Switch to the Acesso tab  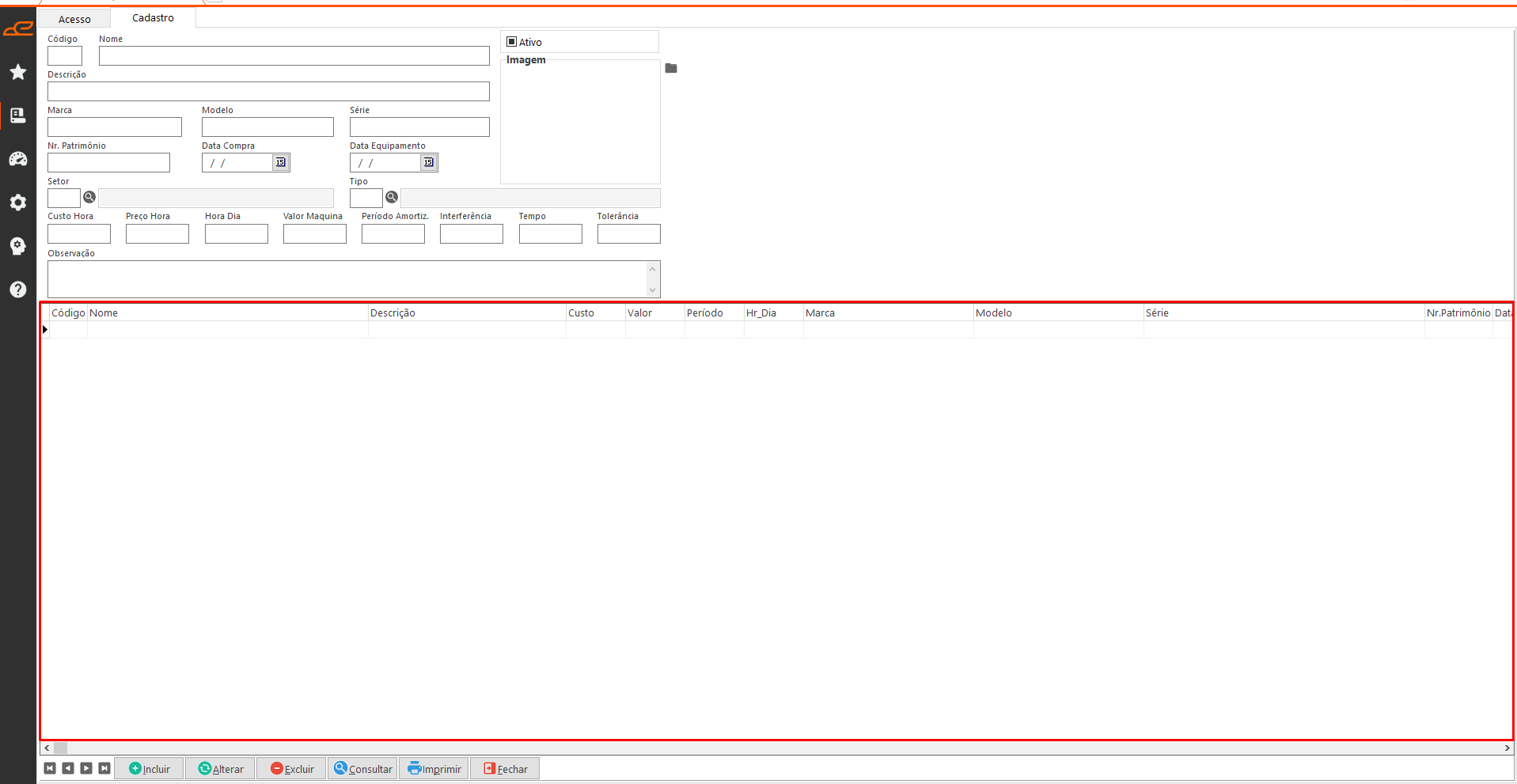74,19
